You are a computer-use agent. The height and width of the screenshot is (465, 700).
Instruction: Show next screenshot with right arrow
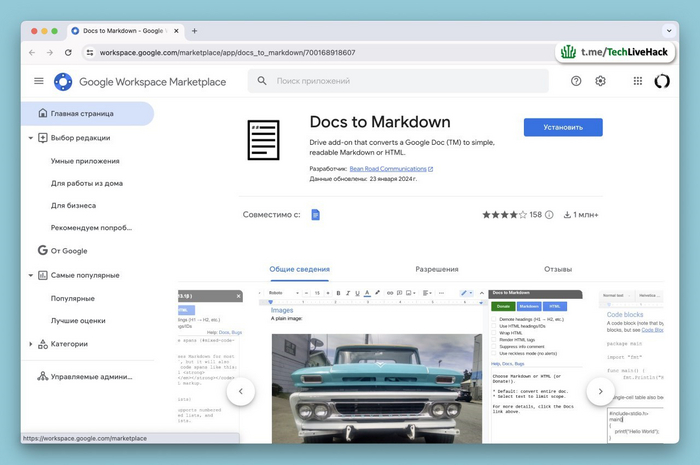[x=600, y=391]
